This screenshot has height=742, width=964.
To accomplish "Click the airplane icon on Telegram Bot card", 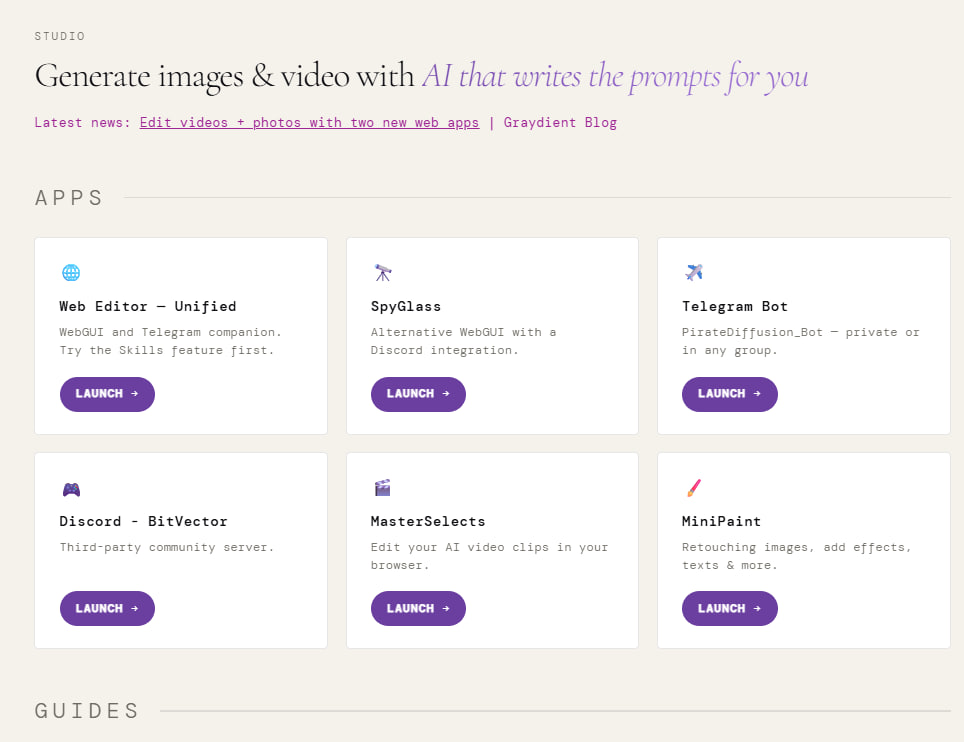I will (694, 273).
